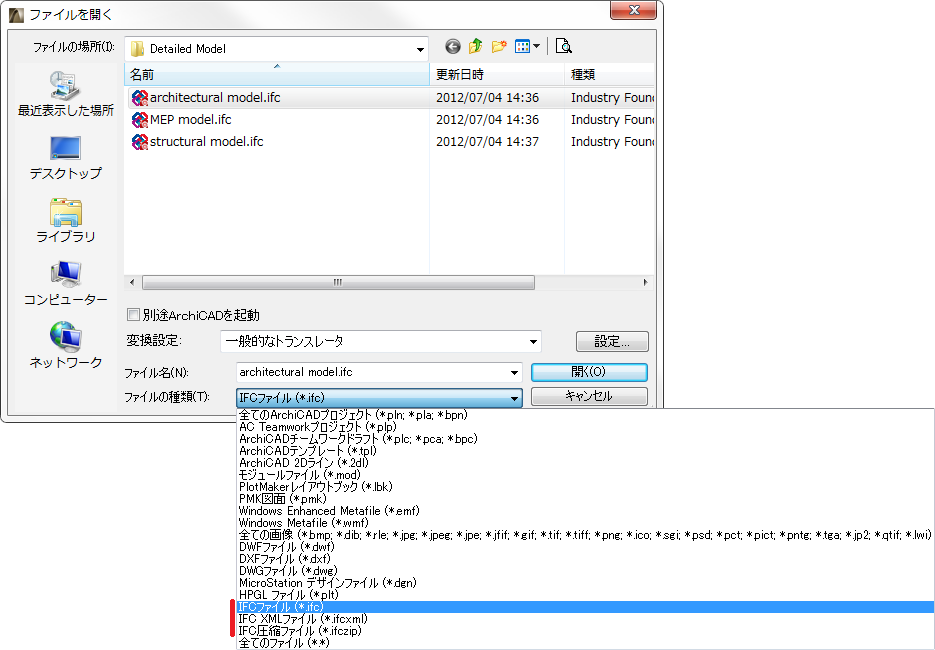Select the MEP model.ifc IFC icon

pos(139,121)
